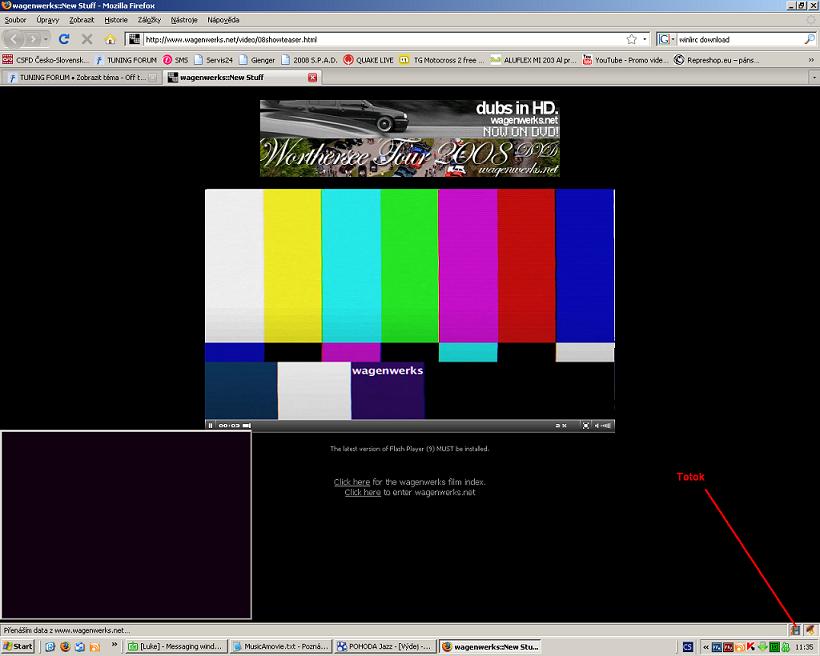Click the Worthersee Tour 2008 DVD banner

point(409,157)
